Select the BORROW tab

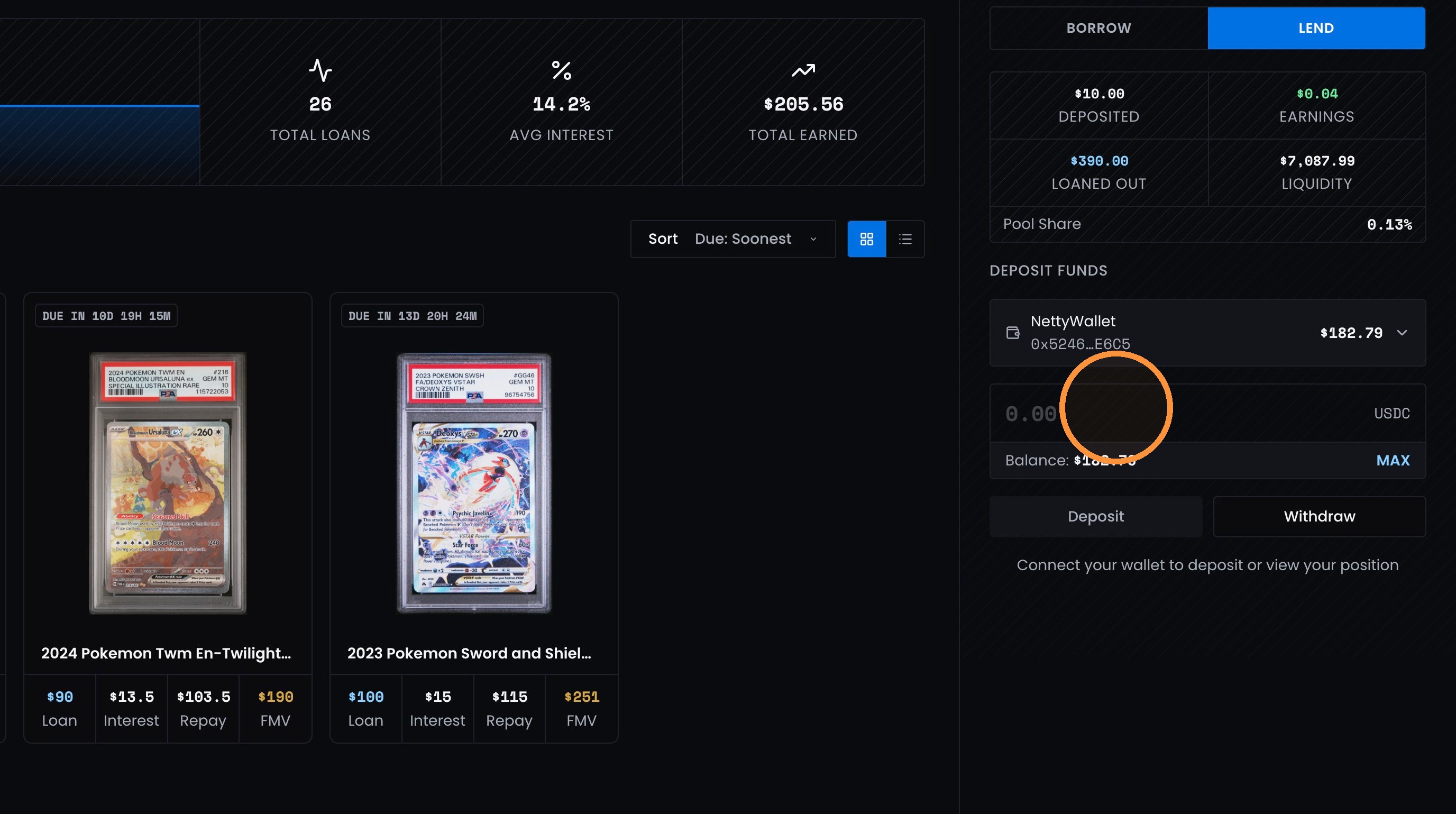tap(1099, 28)
